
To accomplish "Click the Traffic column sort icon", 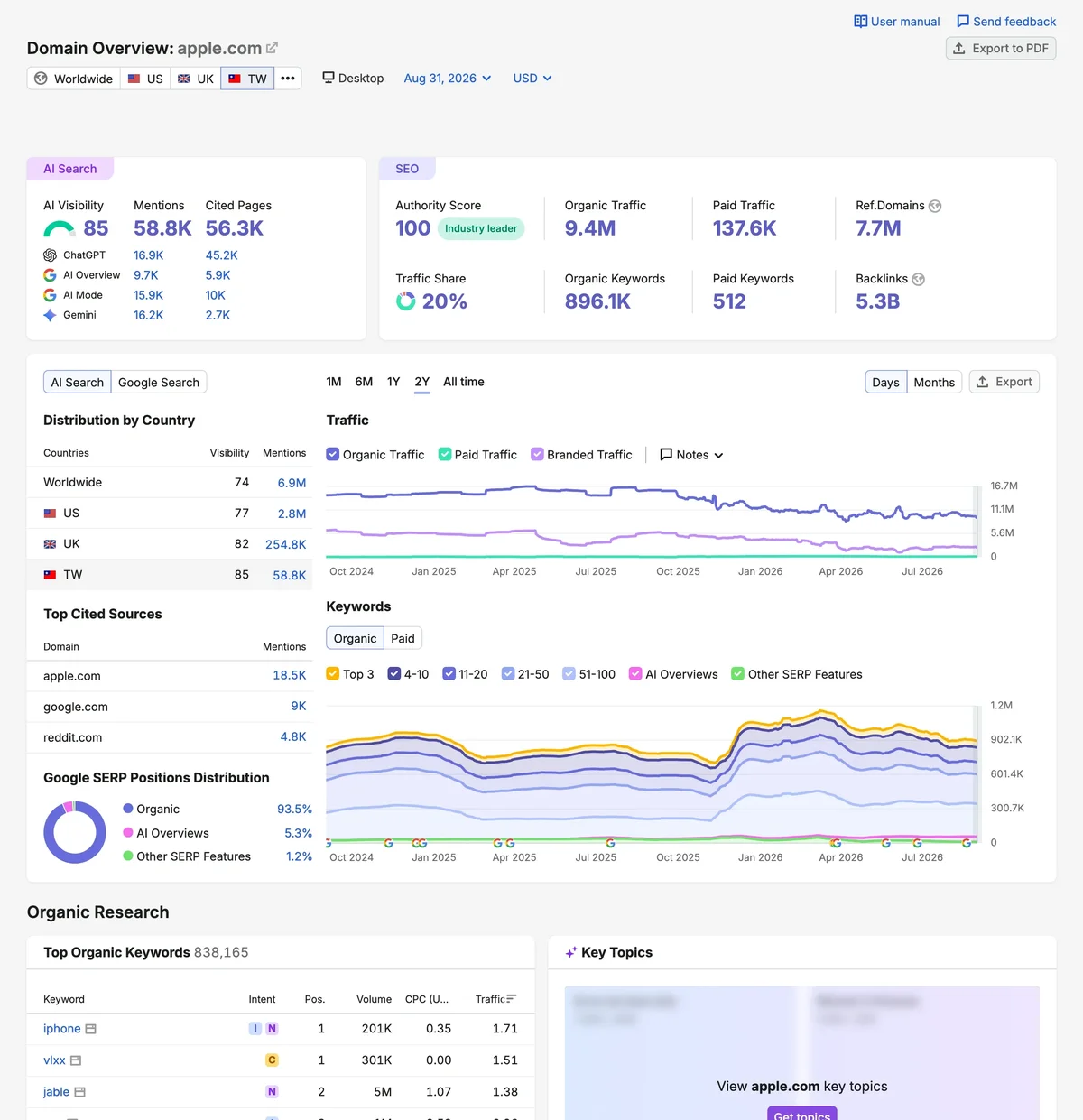I will (512, 998).
